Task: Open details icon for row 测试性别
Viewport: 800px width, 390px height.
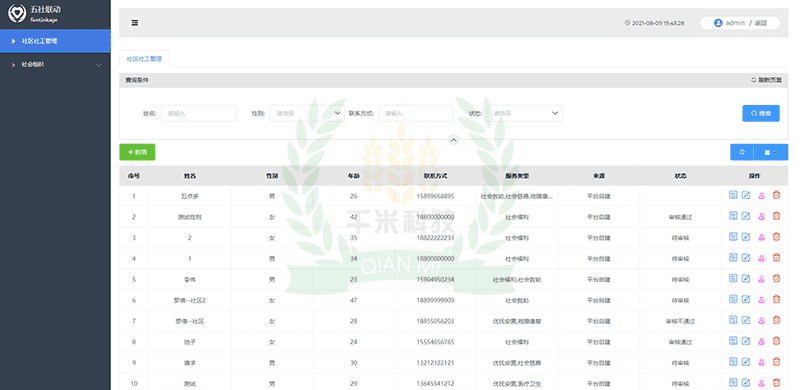Action: point(733,216)
